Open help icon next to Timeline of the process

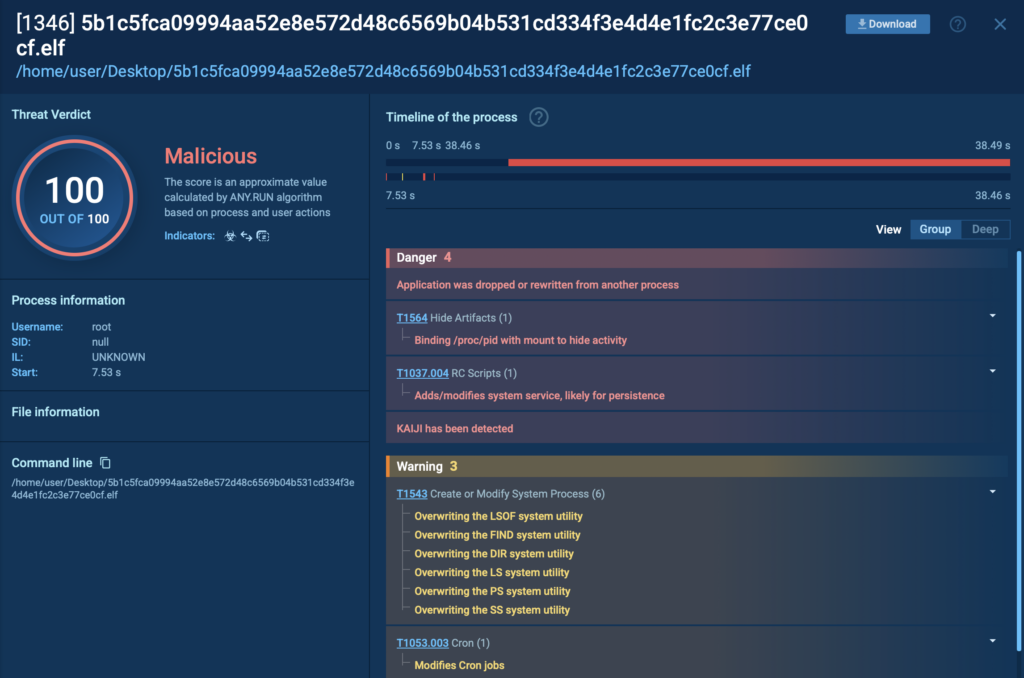point(538,118)
